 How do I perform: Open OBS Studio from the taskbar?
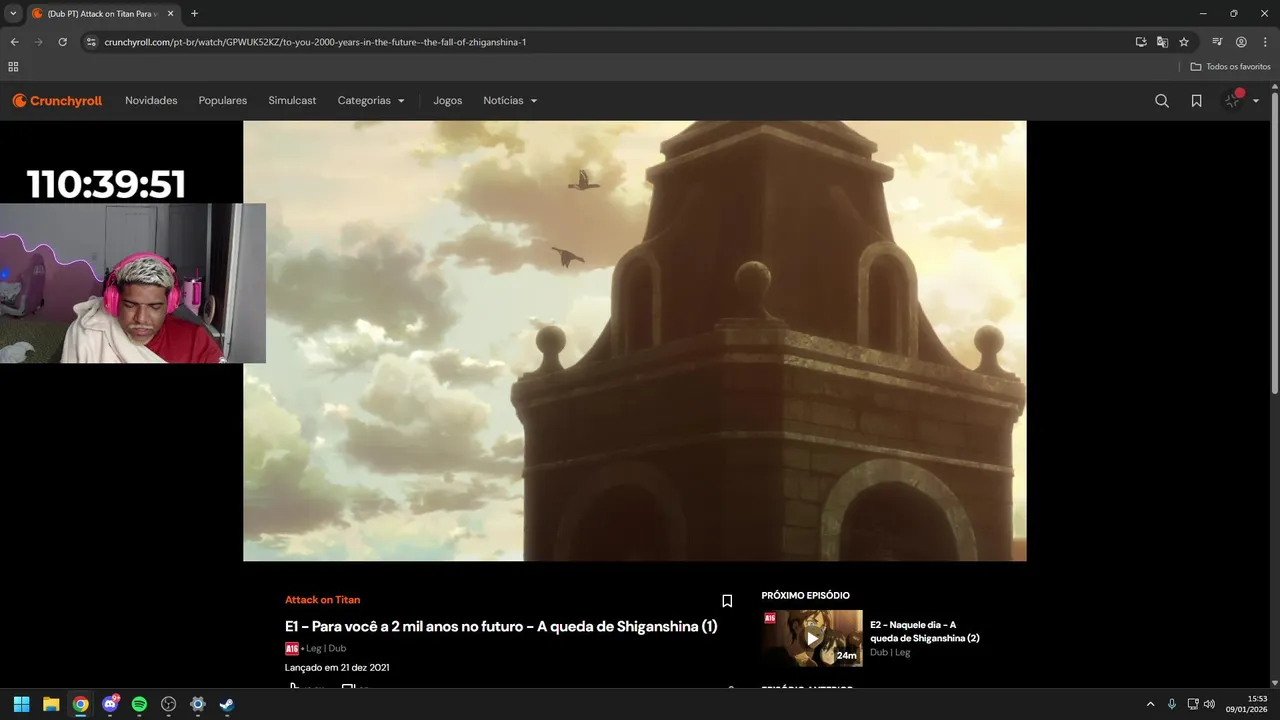(169, 704)
